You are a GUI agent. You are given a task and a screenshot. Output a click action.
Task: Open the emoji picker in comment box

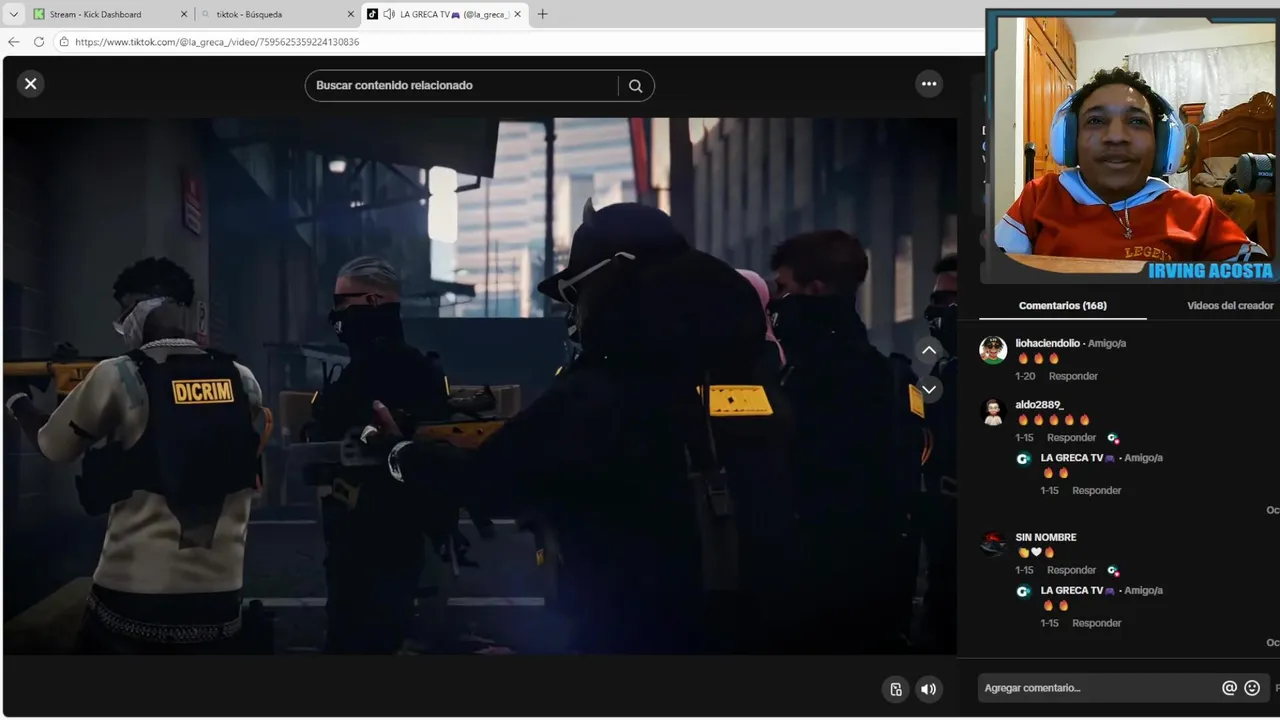click(x=1252, y=688)
